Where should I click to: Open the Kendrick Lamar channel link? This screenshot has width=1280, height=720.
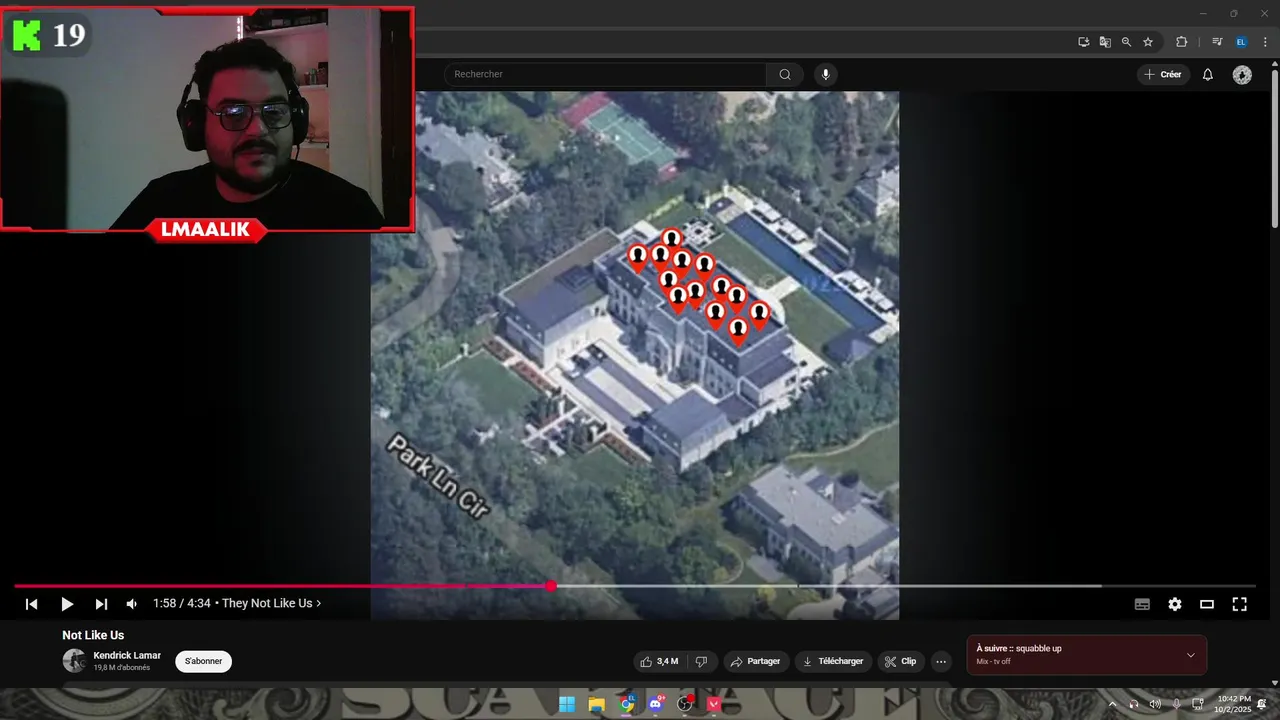coord(127,655)
